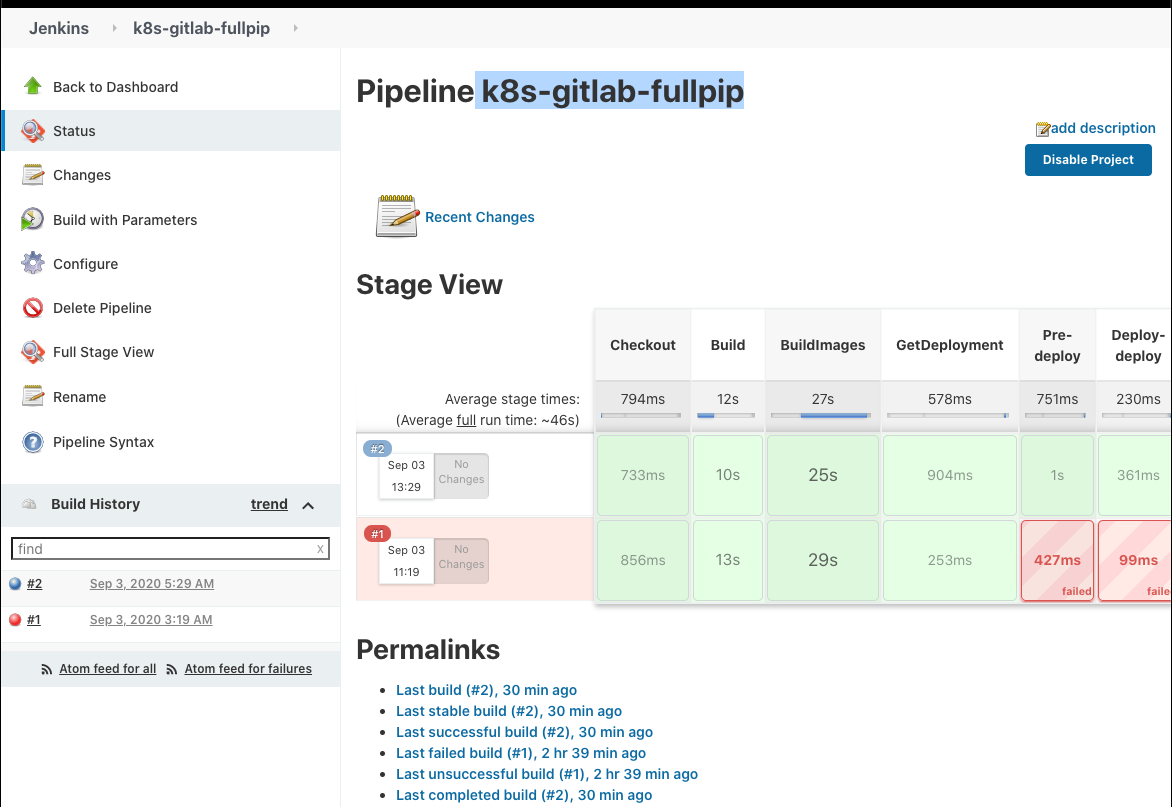Screen dimensions: 1172x807
Task: Click the Rename notepad icon in sidebar
Action: (33, 397)
